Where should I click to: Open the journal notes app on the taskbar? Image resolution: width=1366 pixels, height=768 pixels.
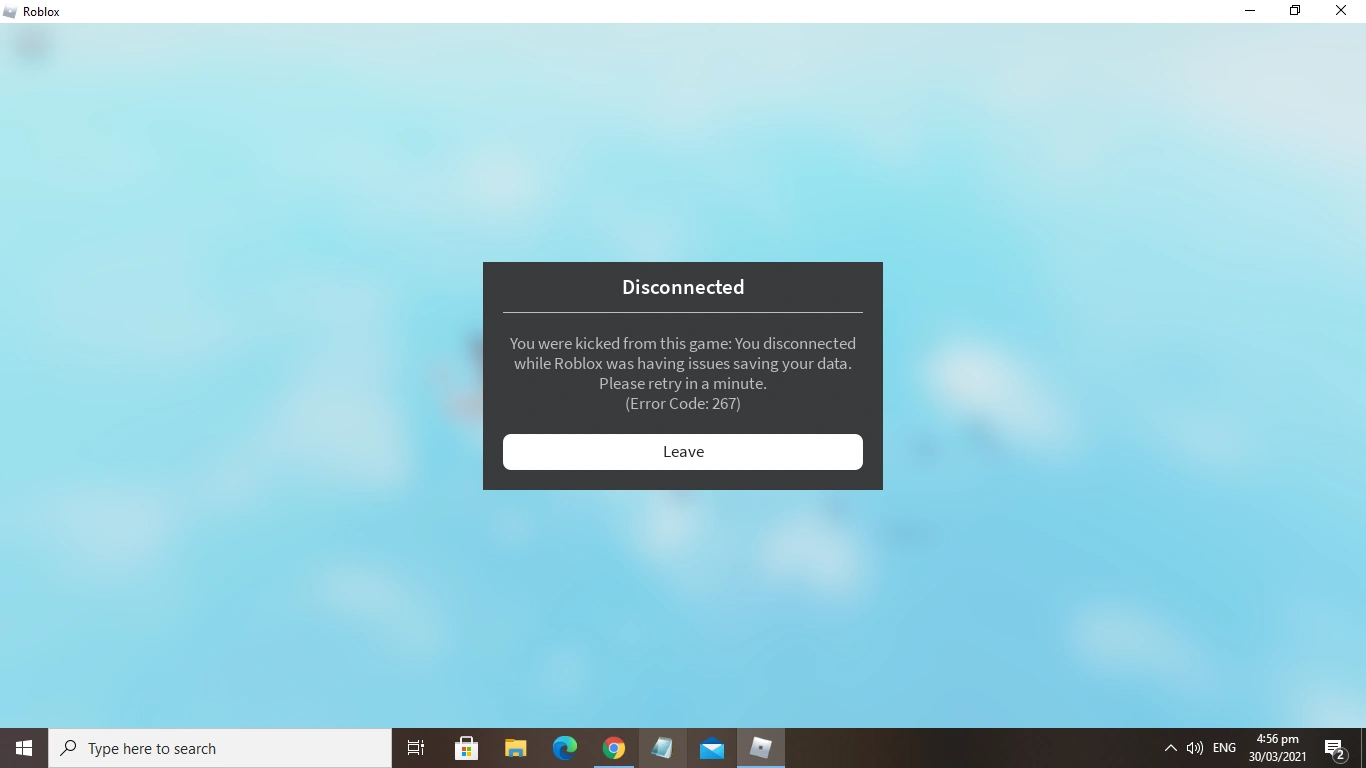pos(662,747)
